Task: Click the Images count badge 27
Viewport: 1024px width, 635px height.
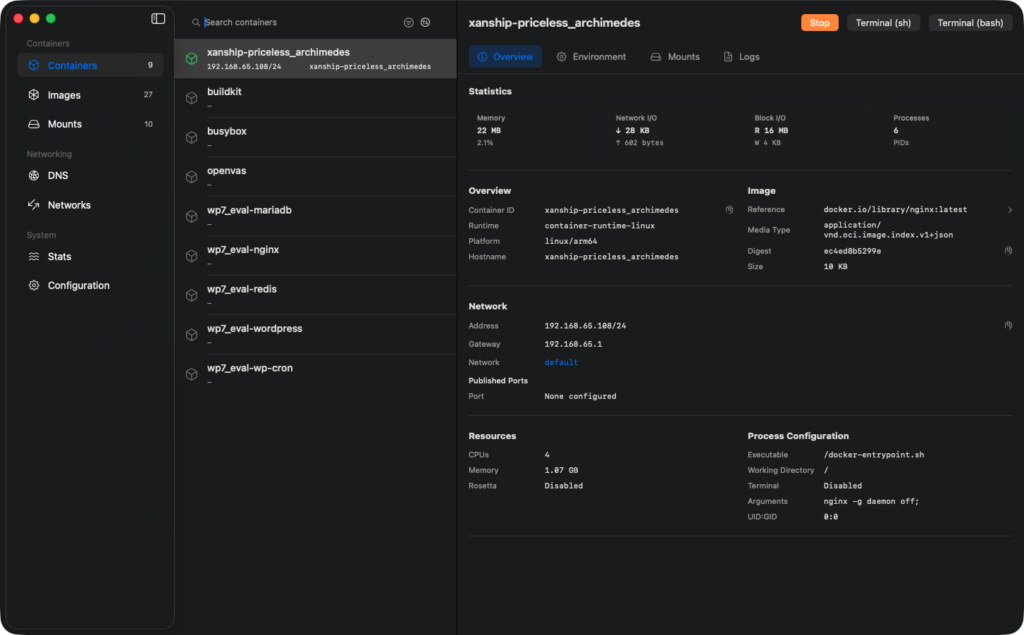Action: [x=148, y=95]
